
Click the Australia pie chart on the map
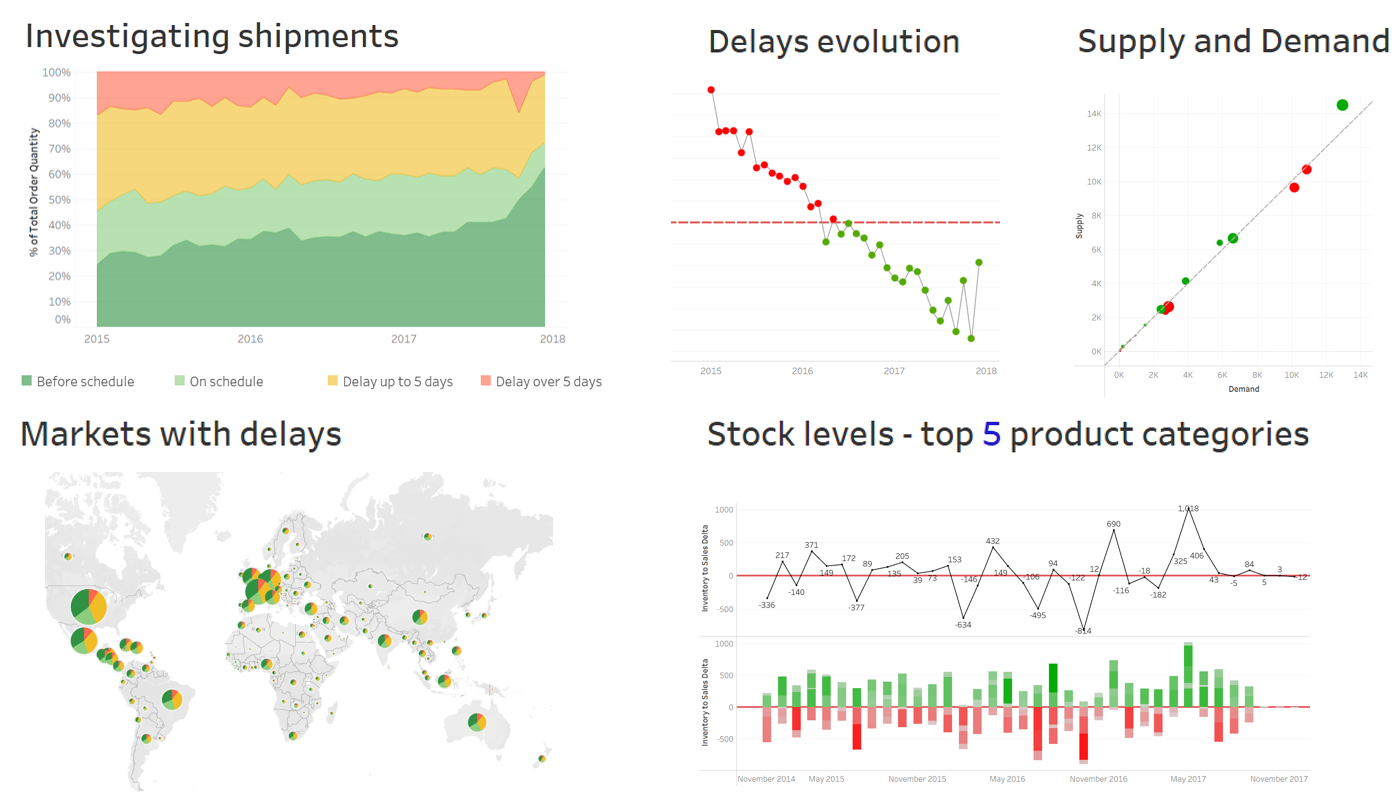[x=477, y=721]
